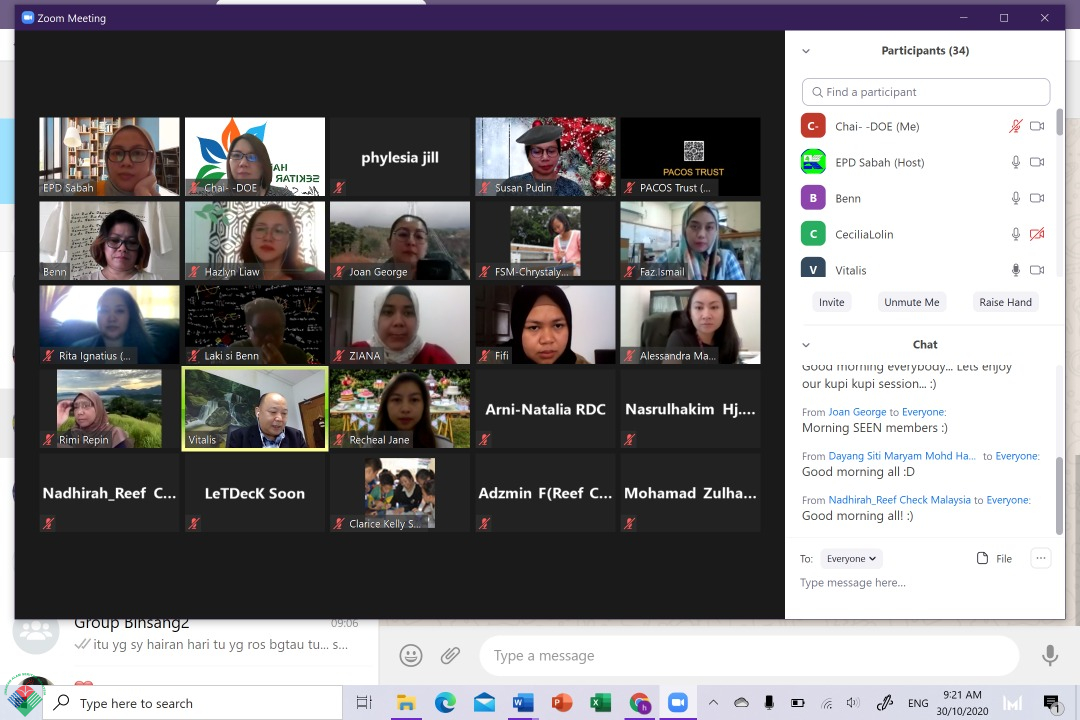This screenshot has width=1080, height=720.
Task: Click Dayang Siti Maryam sender name in chat
Action: (x=902, y=456)
